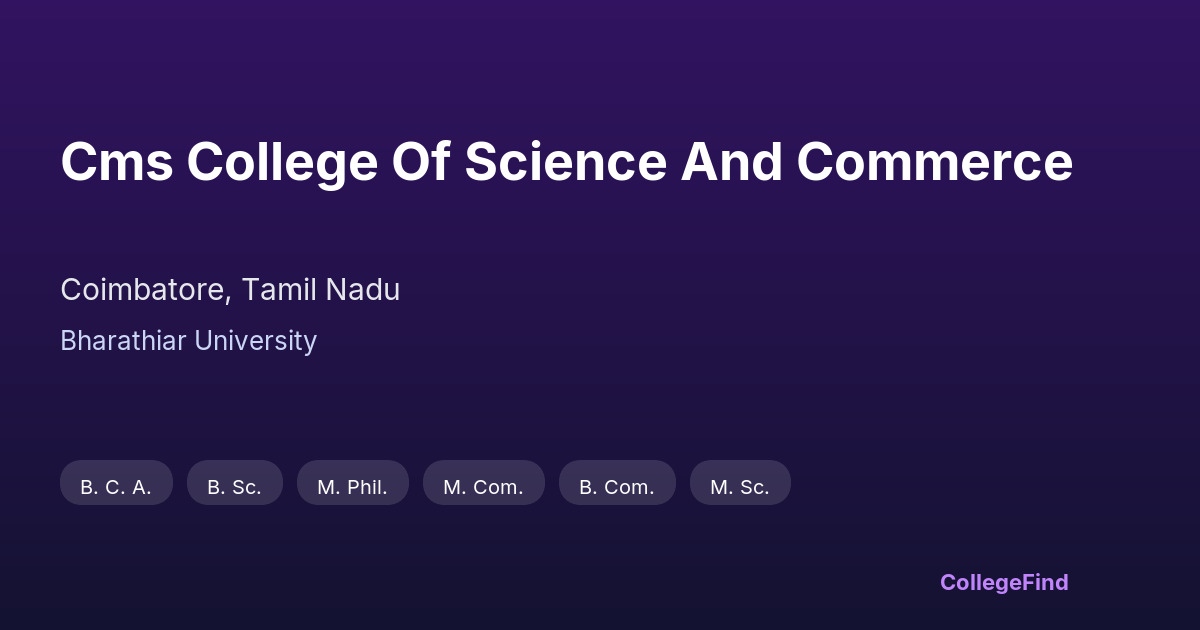The image size is (1200, 630).
Task: Click the word "Of" in the heading
Action: tap(419, 162)
